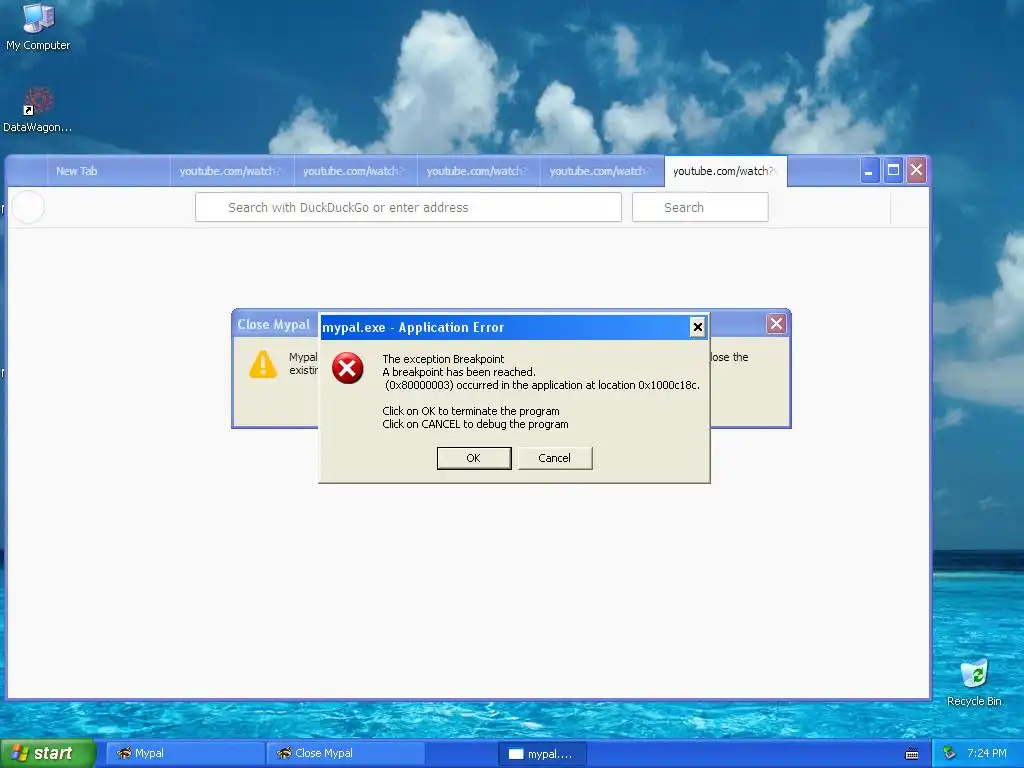Select the Mypal taskbar button
The image size is (1024, 768).
(x=185, y=753)
